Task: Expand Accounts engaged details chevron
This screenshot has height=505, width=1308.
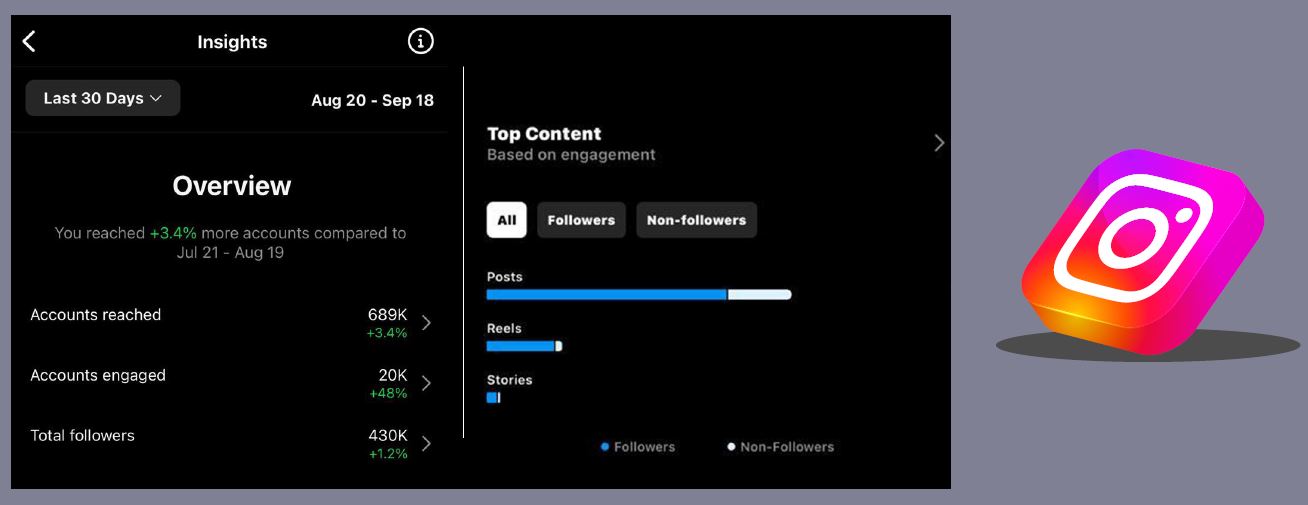Action: (x=427, y=383)
